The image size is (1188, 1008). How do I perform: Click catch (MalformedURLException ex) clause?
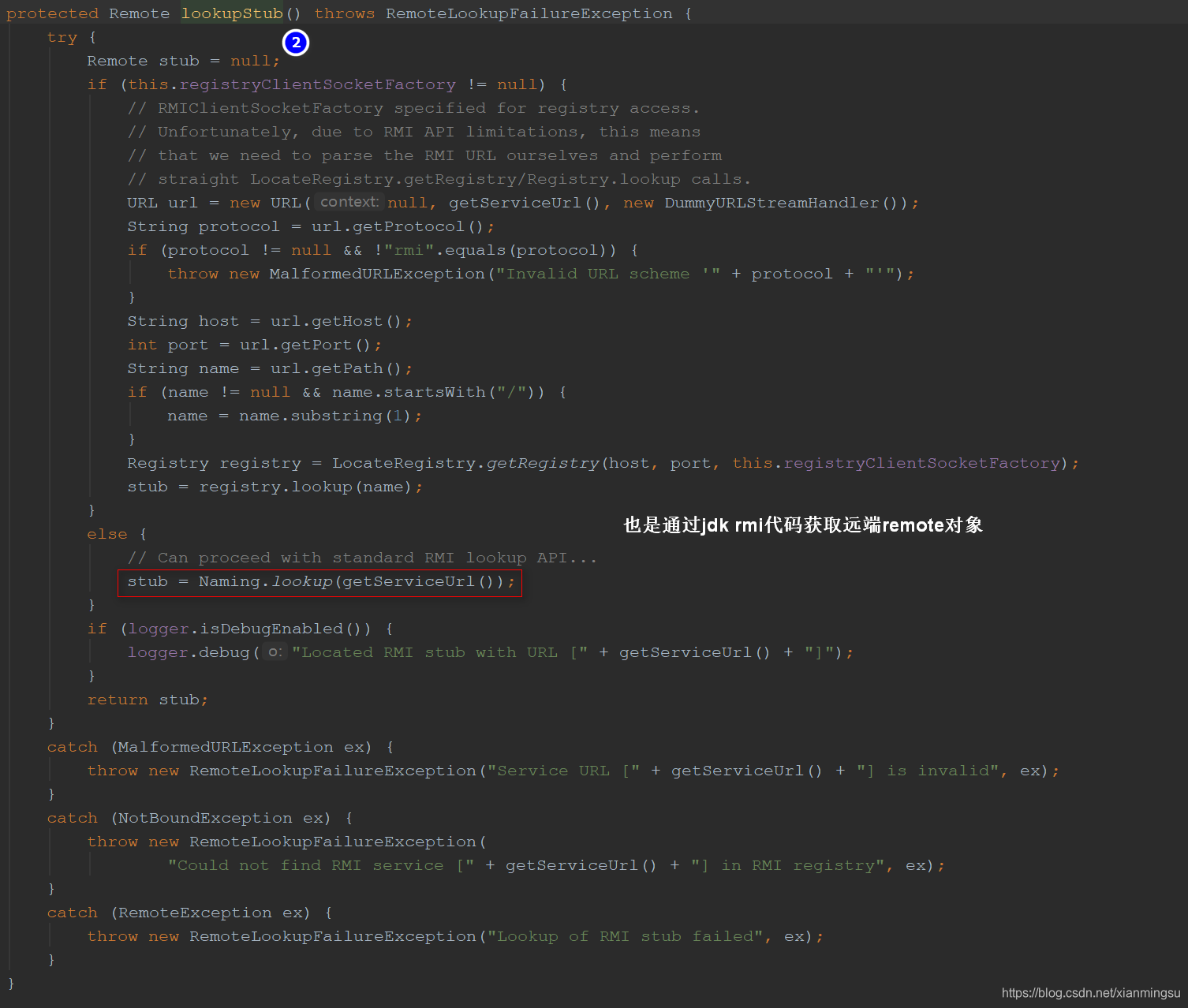(x=209, y=747)
